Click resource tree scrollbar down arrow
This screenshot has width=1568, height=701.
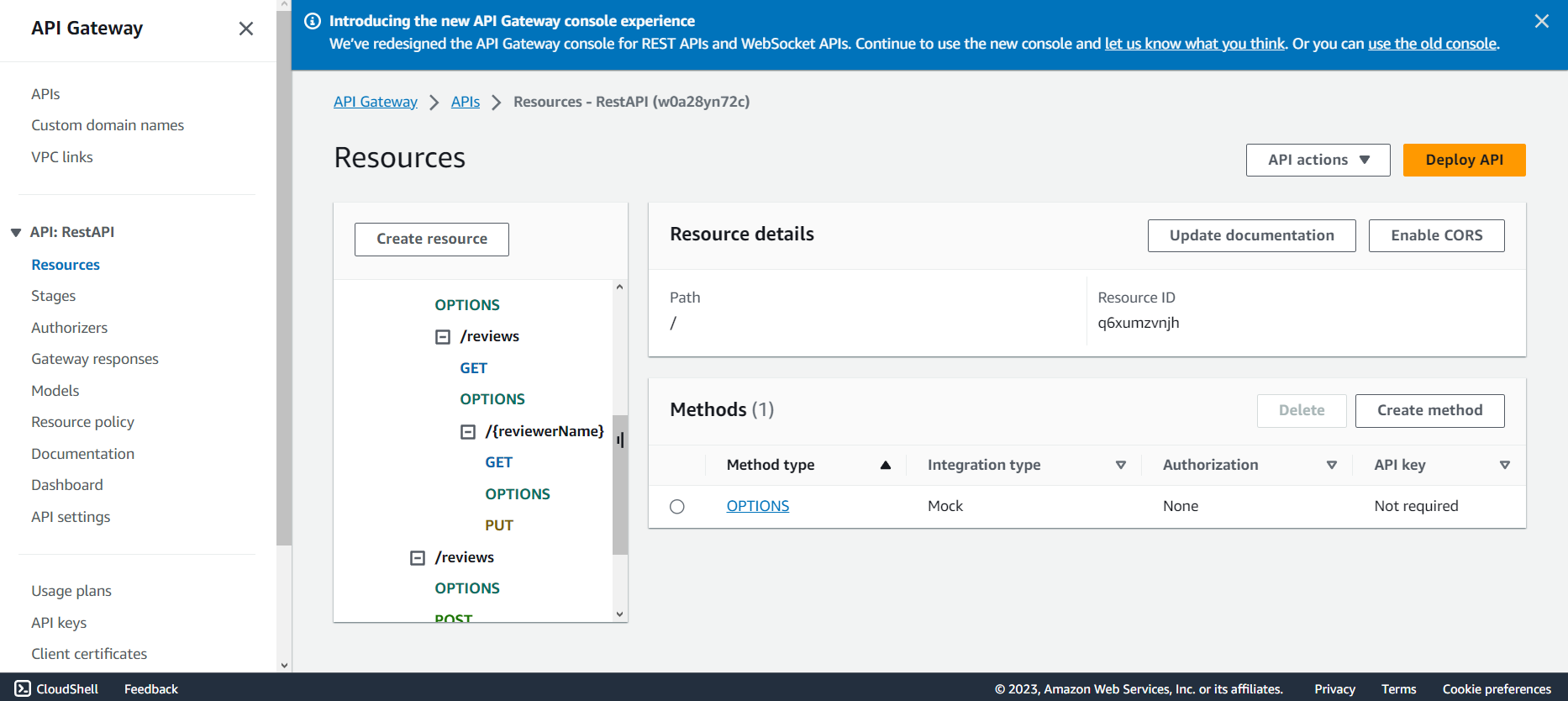pyautogui.click(x=619, y=614)
